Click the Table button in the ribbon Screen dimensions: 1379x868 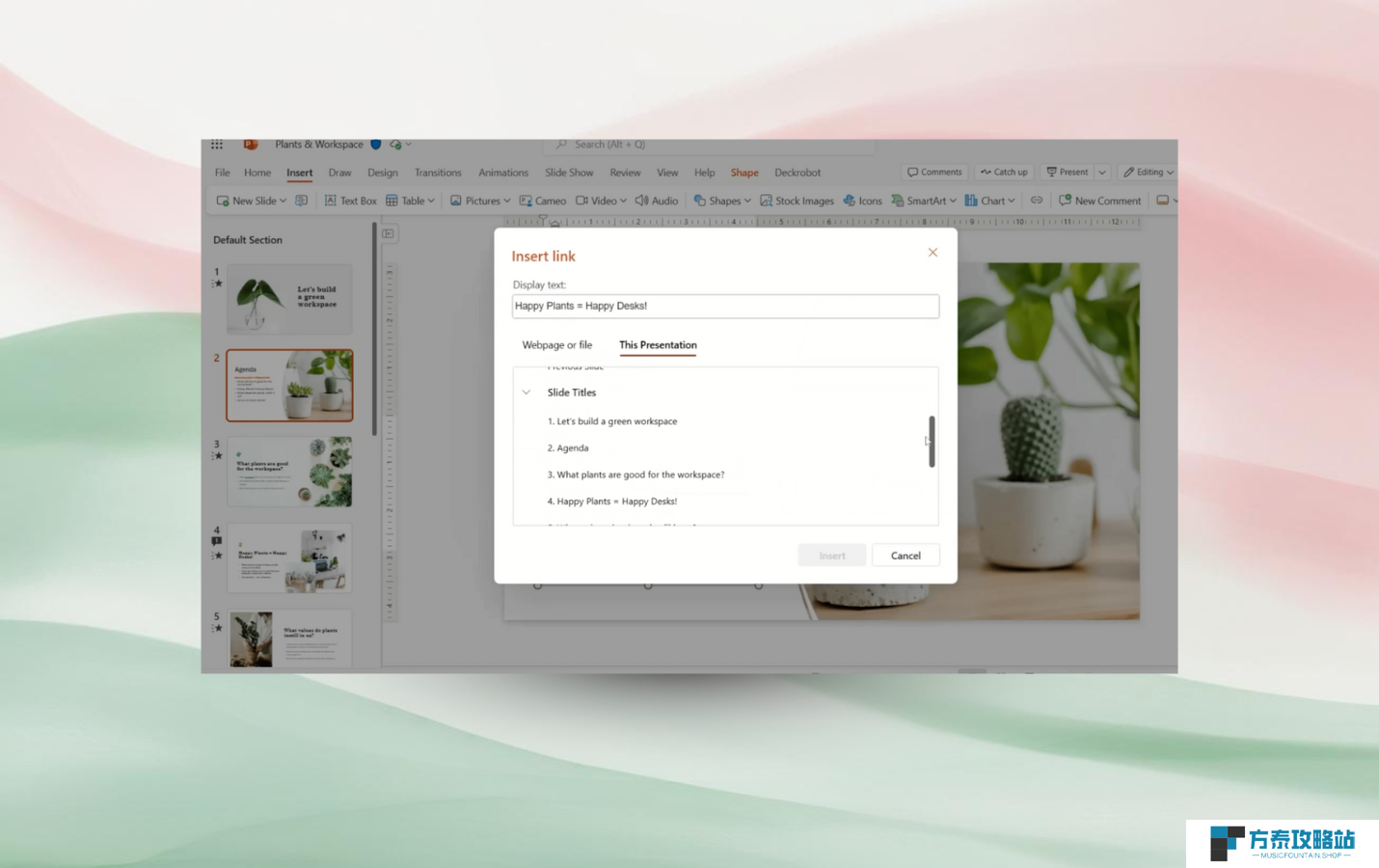coord(405,201)
